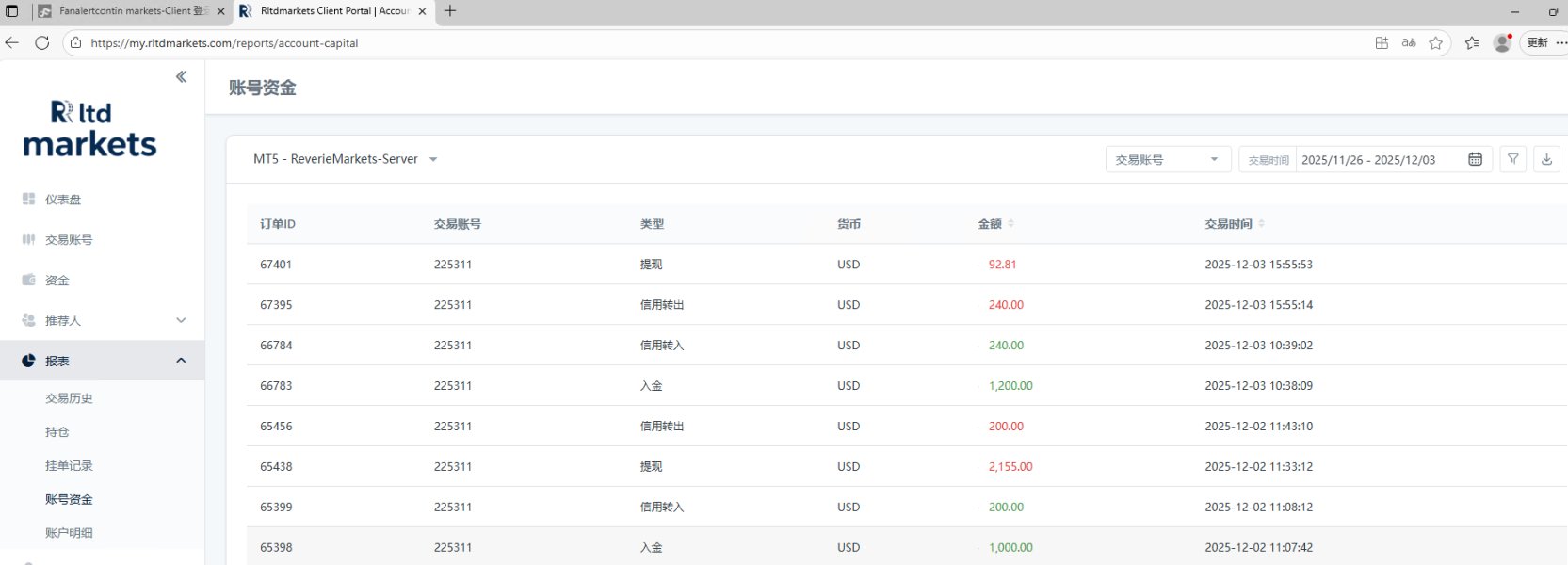The height and width of the screenshot is (565, 1568).
Task: Click the 账号资金 page heading
Action: [263, 88]
